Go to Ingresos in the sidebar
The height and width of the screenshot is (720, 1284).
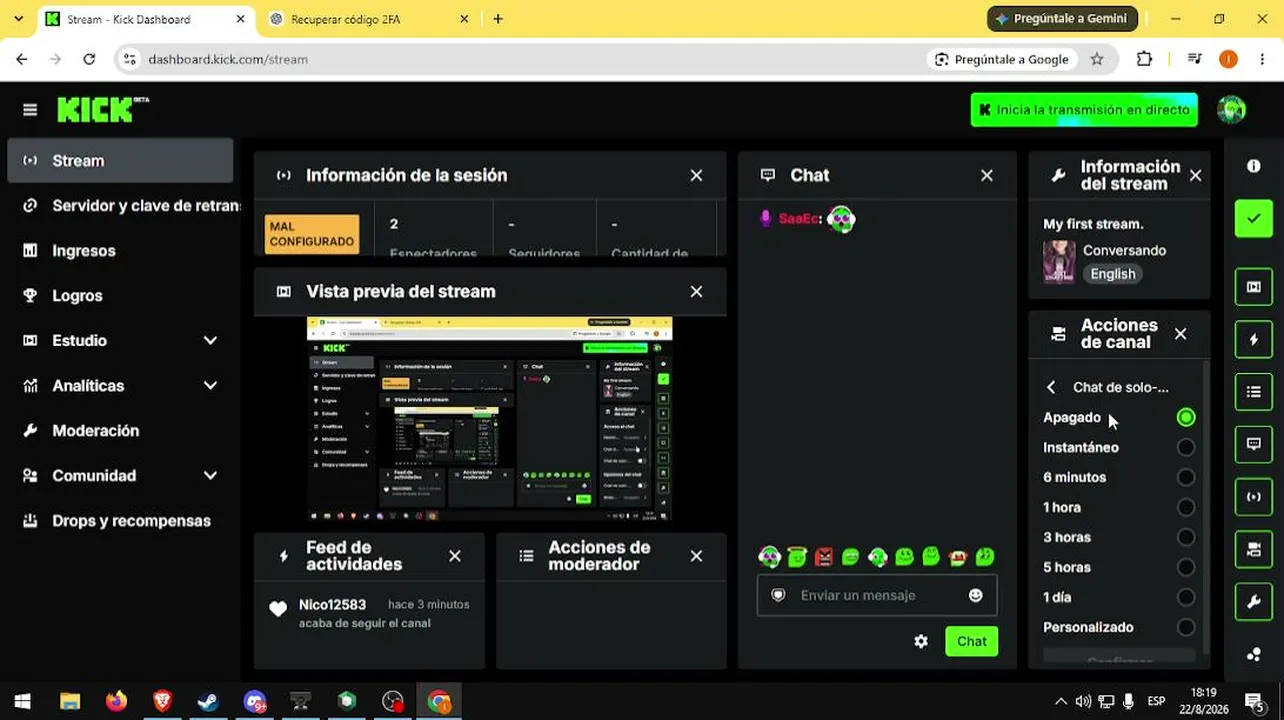click(120, 251)
